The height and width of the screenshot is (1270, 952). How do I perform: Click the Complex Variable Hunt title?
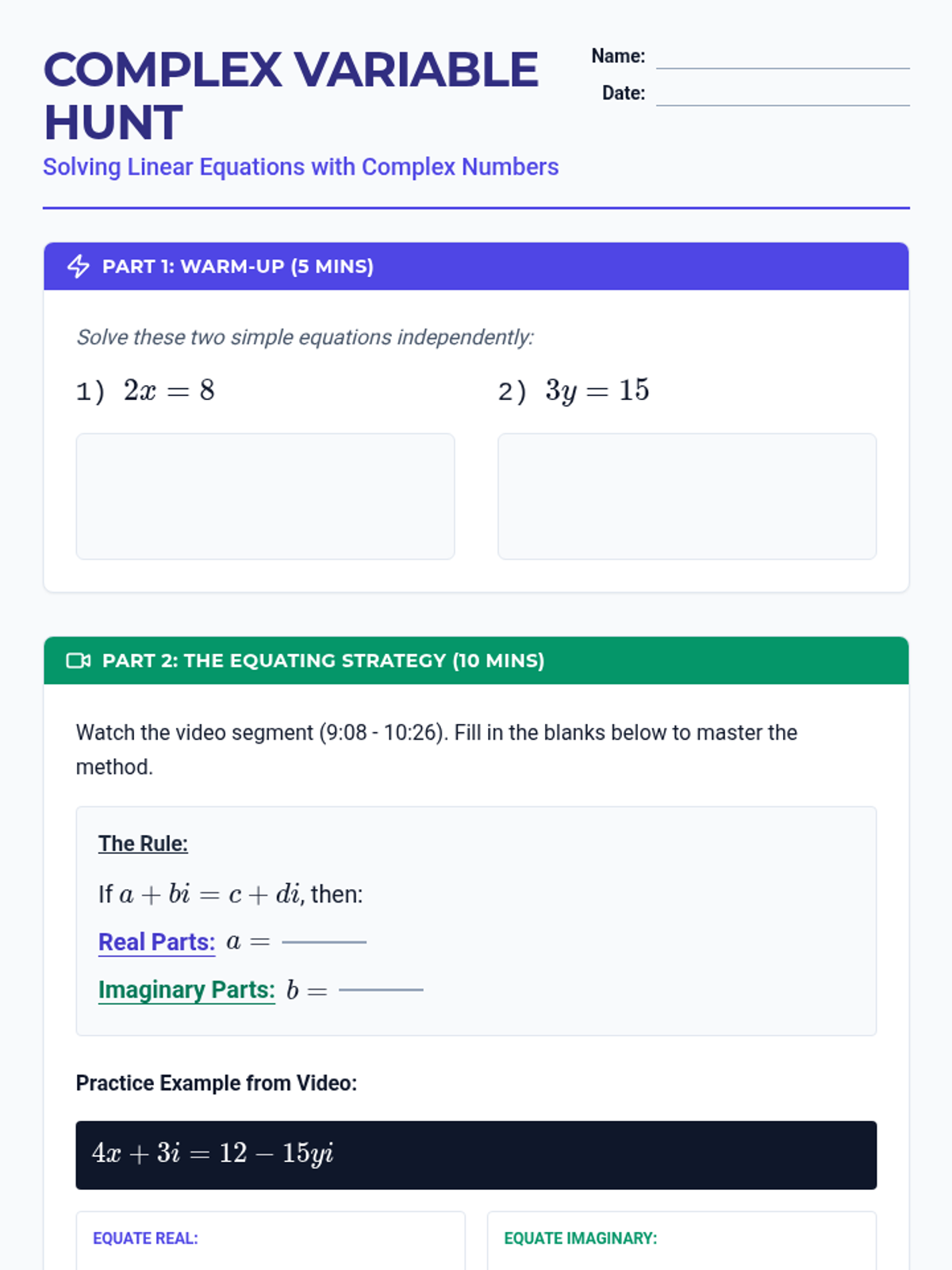point(290,95)
